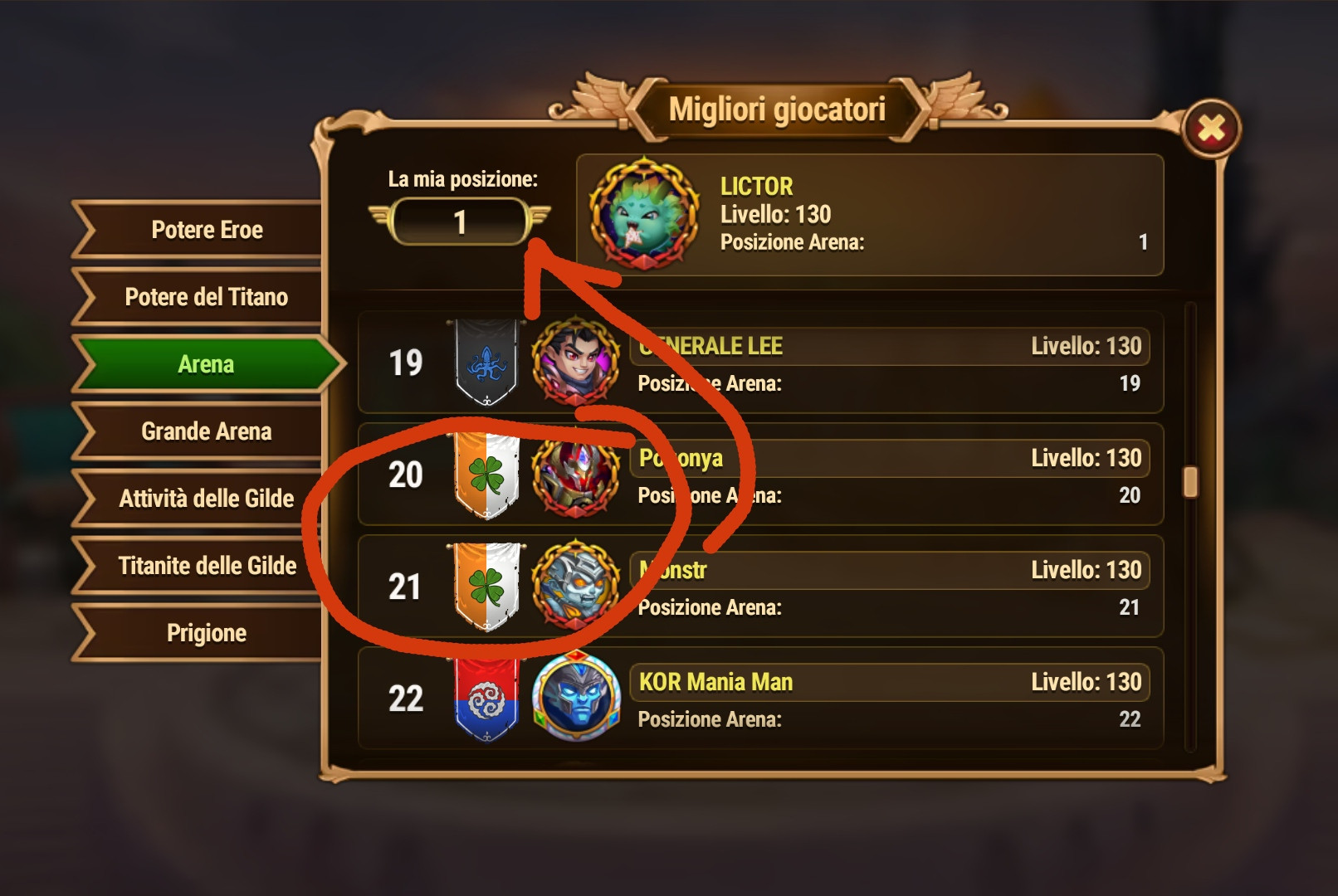This screenshot has width=1338, height=896.
Task: Click the rank 21 player's orc avatar
Action: [575, 587]
